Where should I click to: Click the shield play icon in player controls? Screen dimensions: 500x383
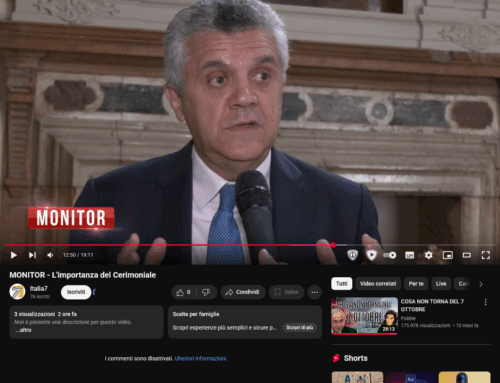click(371, 255)
